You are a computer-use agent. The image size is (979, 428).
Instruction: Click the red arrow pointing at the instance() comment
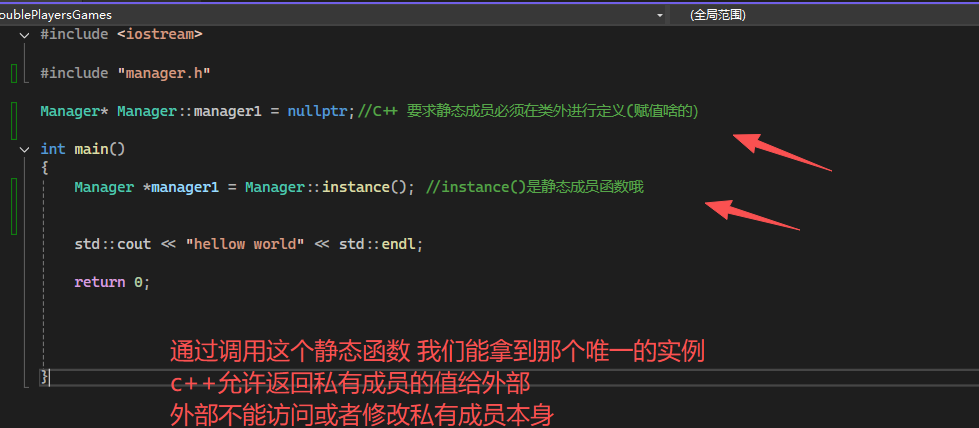pyautogui.click(x=752, y=215)
